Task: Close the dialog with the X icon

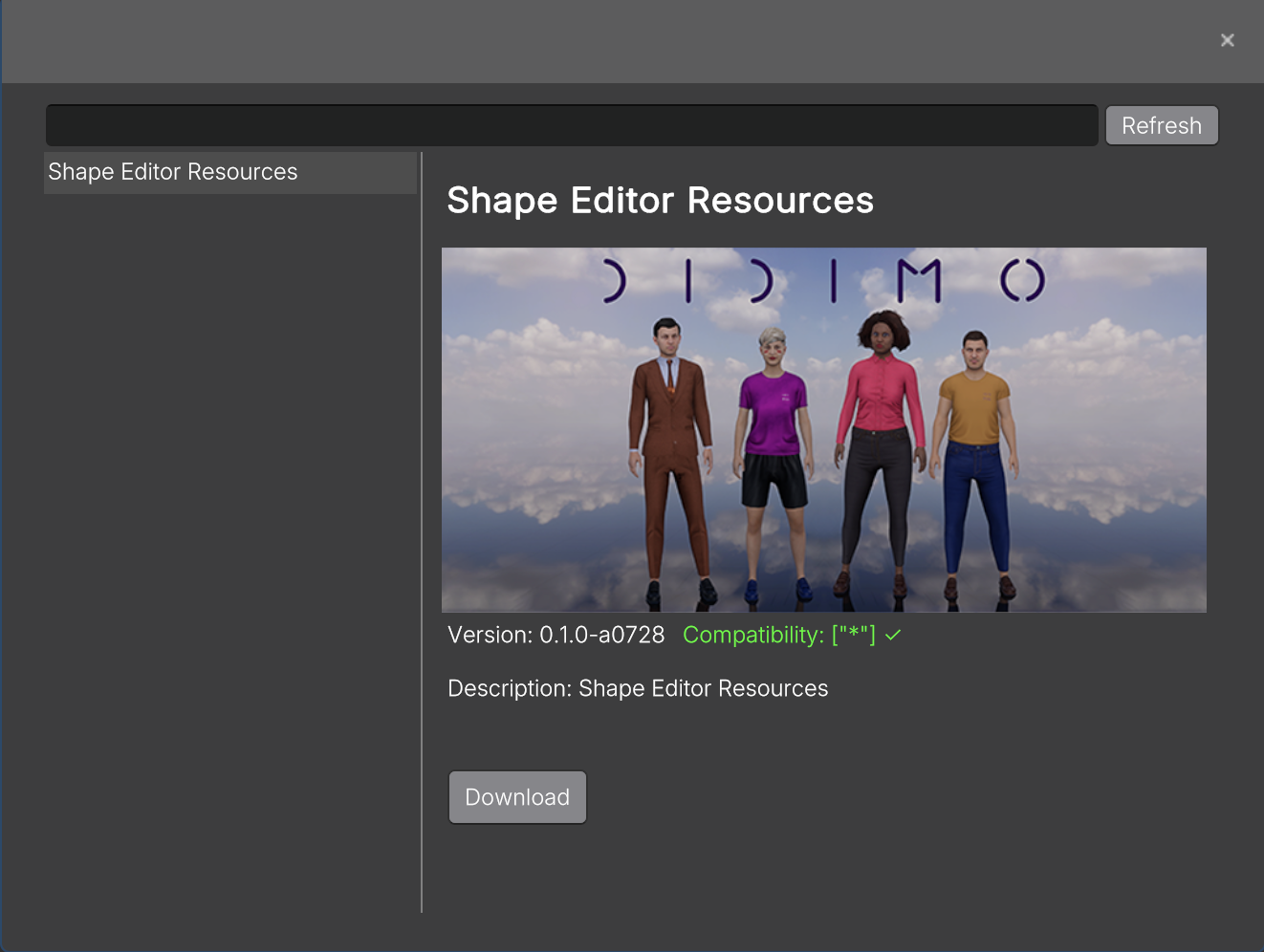Action: point(1228,40)
